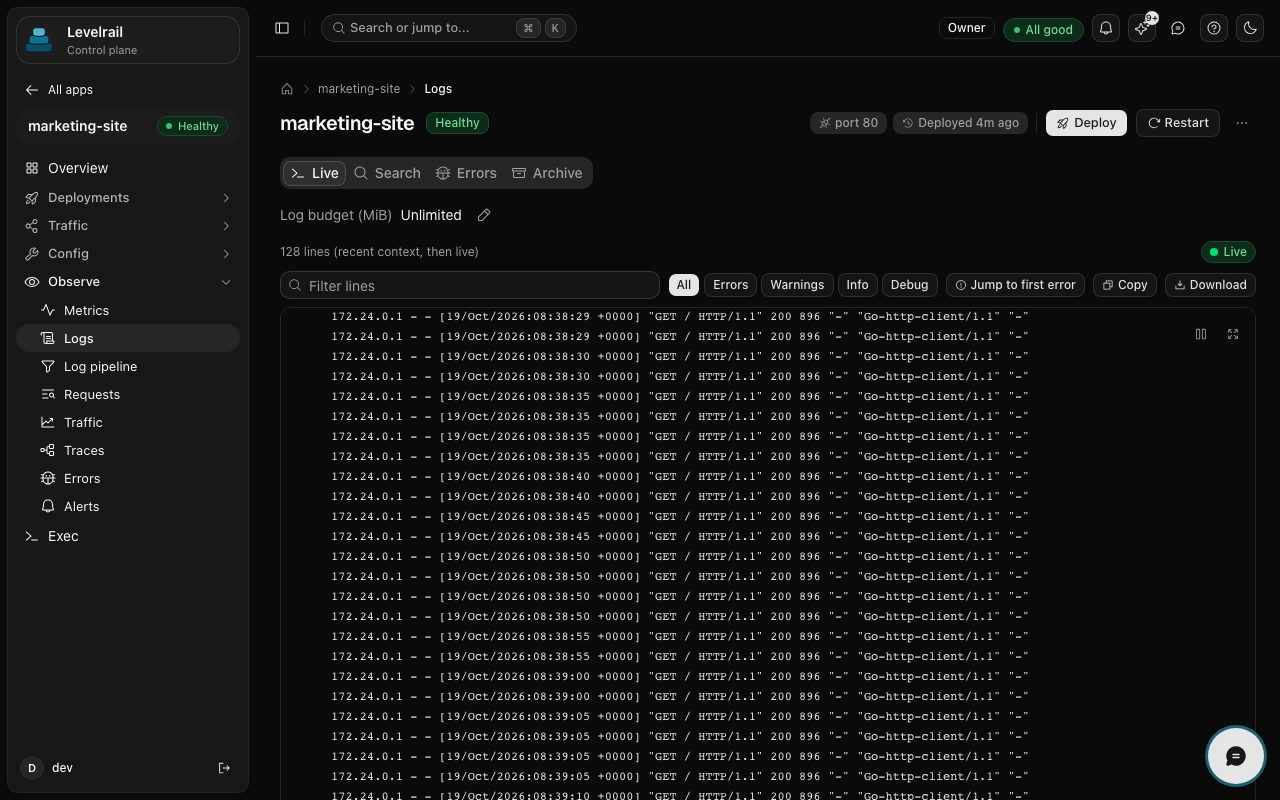Copy the log lines
Image resolution: width=1280 pixels, height=800 pixels.
coord(1125,285)
